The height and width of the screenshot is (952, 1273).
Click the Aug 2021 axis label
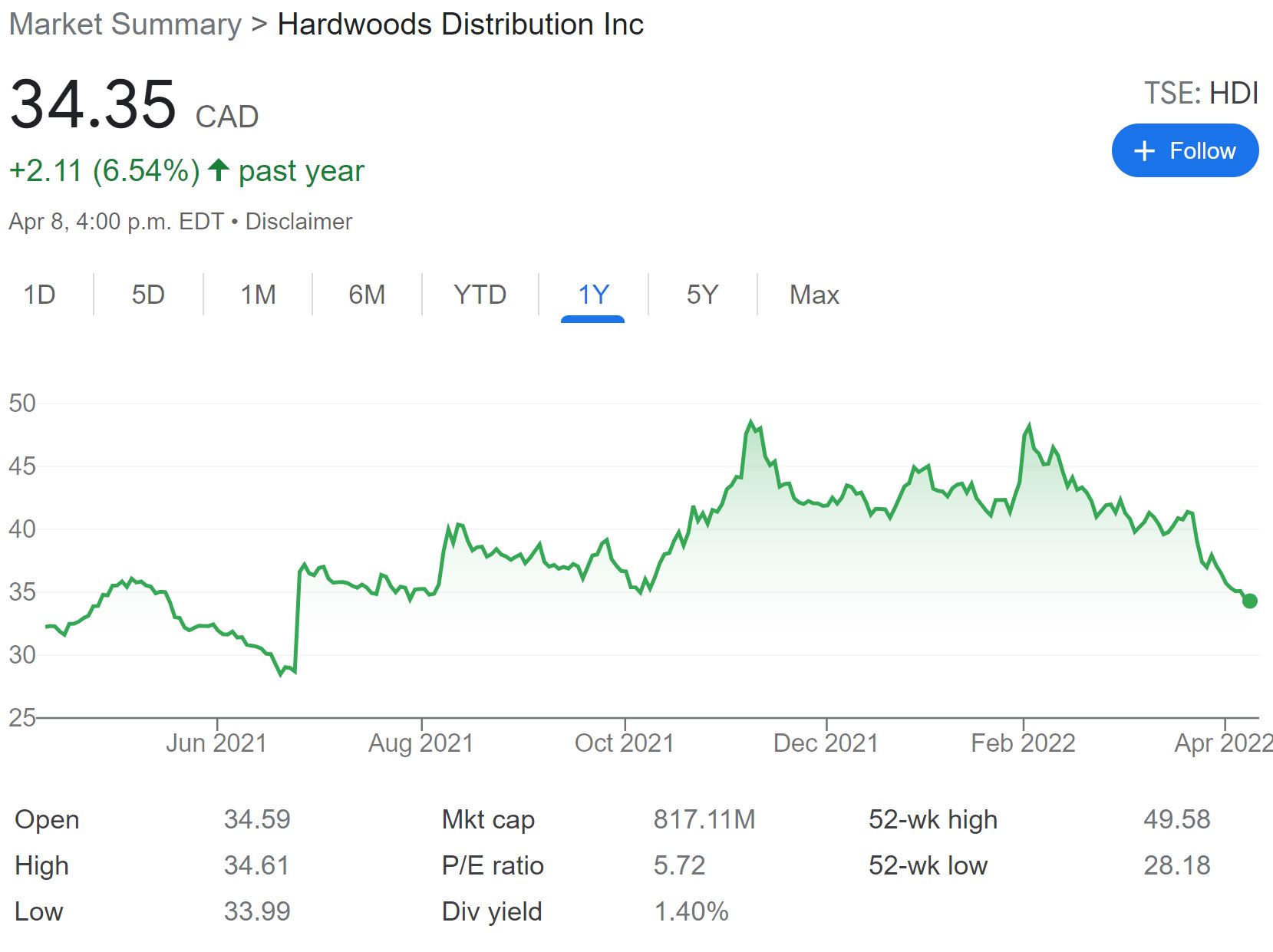(420, 743)
